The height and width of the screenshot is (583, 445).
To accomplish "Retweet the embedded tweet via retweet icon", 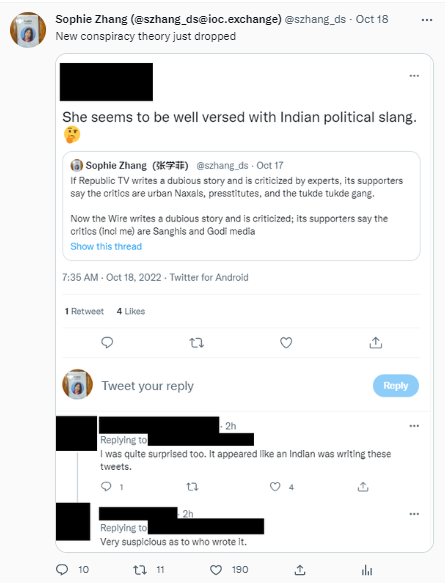I will (x=196, y=342).
